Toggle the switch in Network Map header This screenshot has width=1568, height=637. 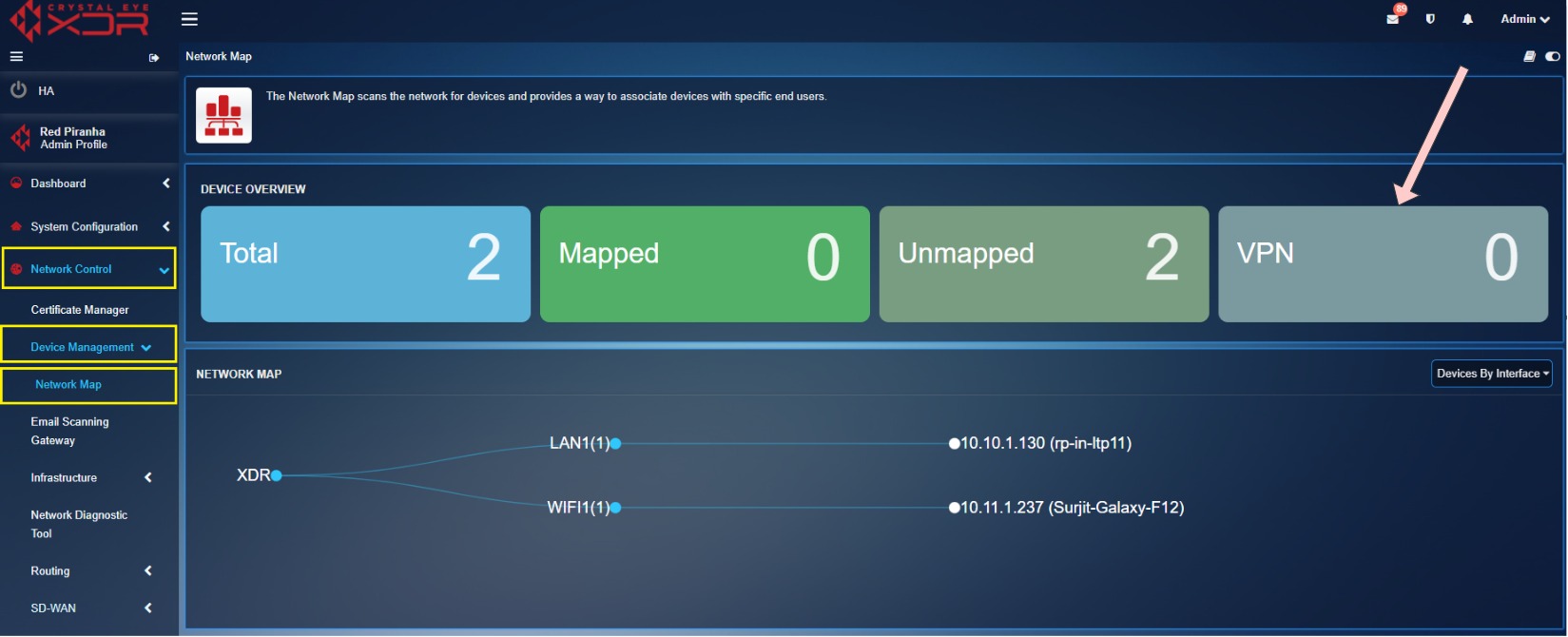click(x=1553, y=56)
